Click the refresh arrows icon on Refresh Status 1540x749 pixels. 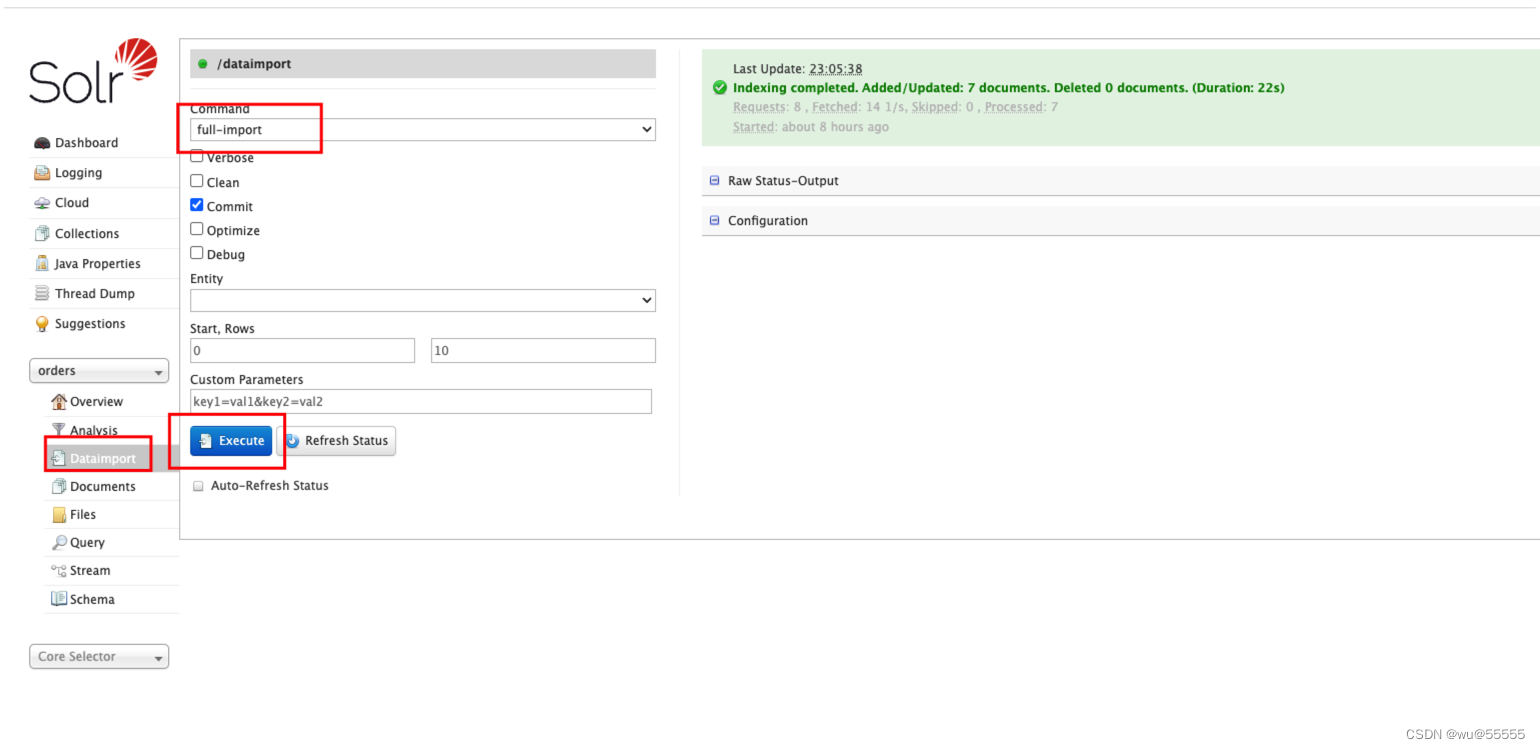(292, 441)
